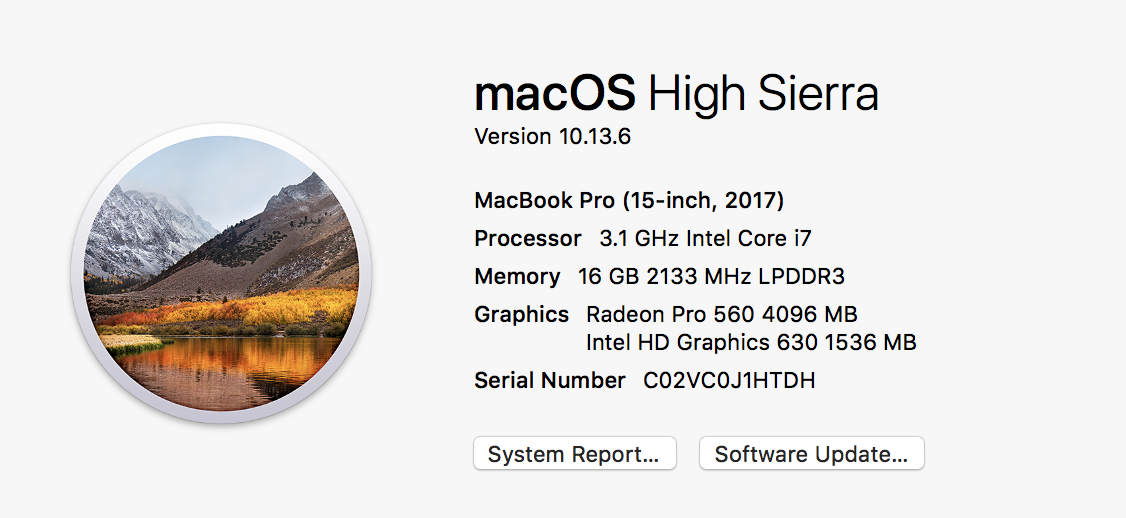
Task: Click the Graphics label
Action: click(521, 314)
